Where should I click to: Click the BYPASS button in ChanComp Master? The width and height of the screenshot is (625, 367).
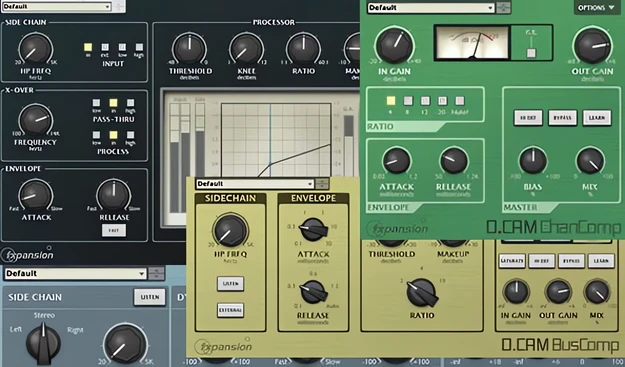point(562,118)
